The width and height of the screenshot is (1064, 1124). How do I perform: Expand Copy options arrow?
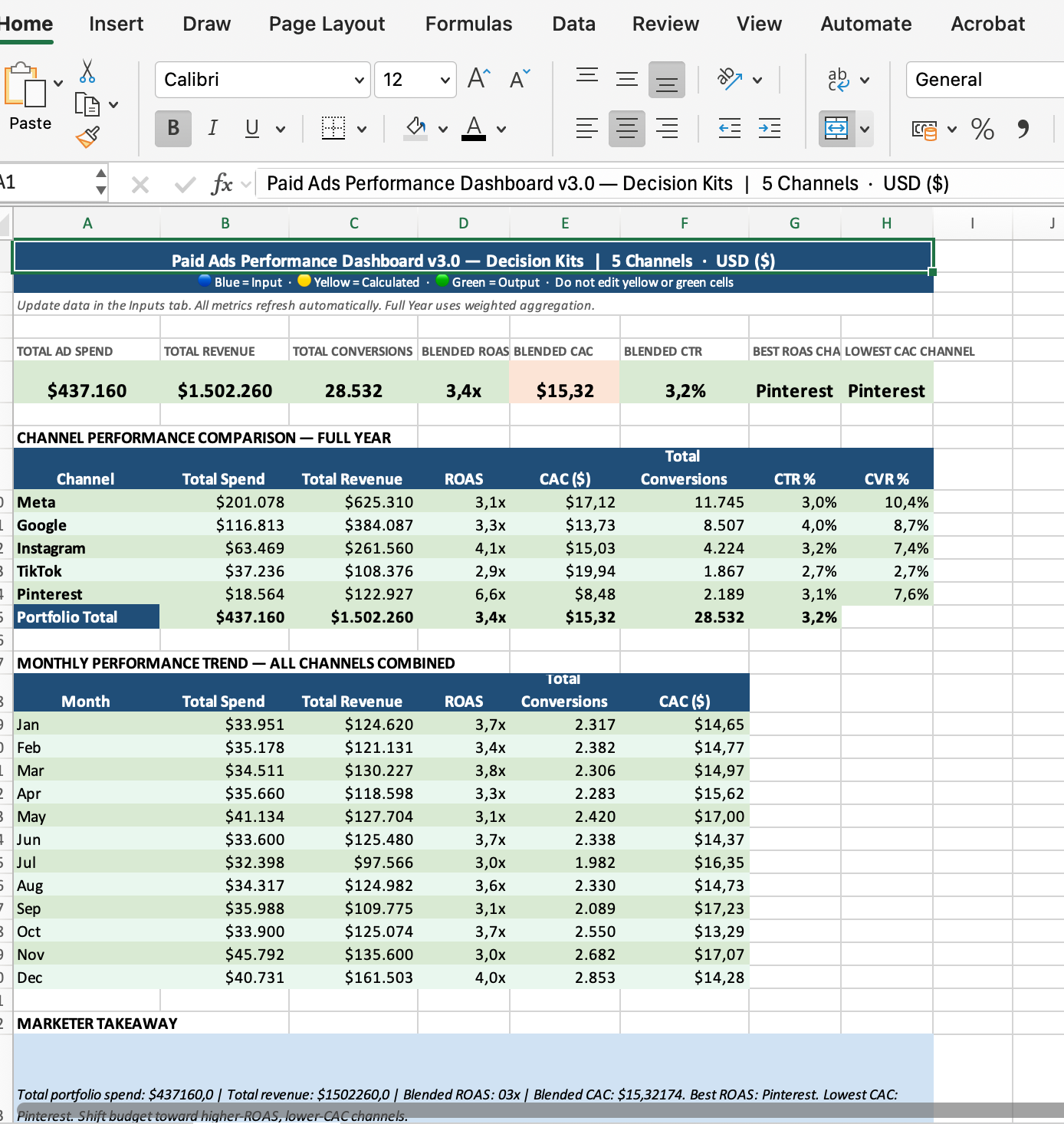coord(113,105)
